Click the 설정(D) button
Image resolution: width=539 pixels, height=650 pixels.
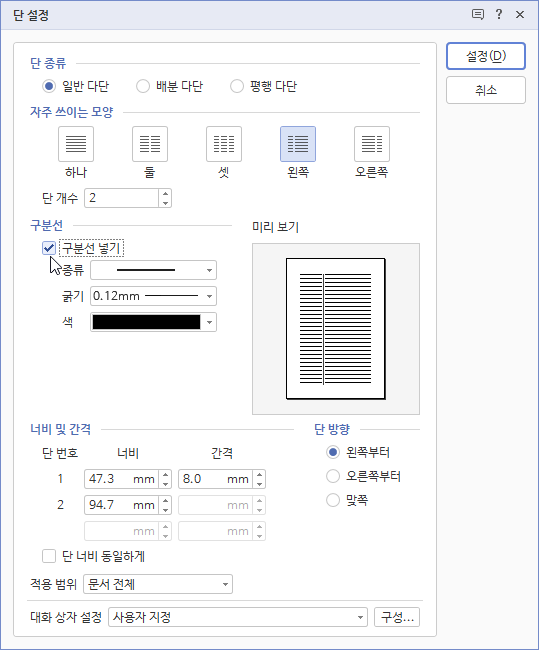[x=486, y=56]
